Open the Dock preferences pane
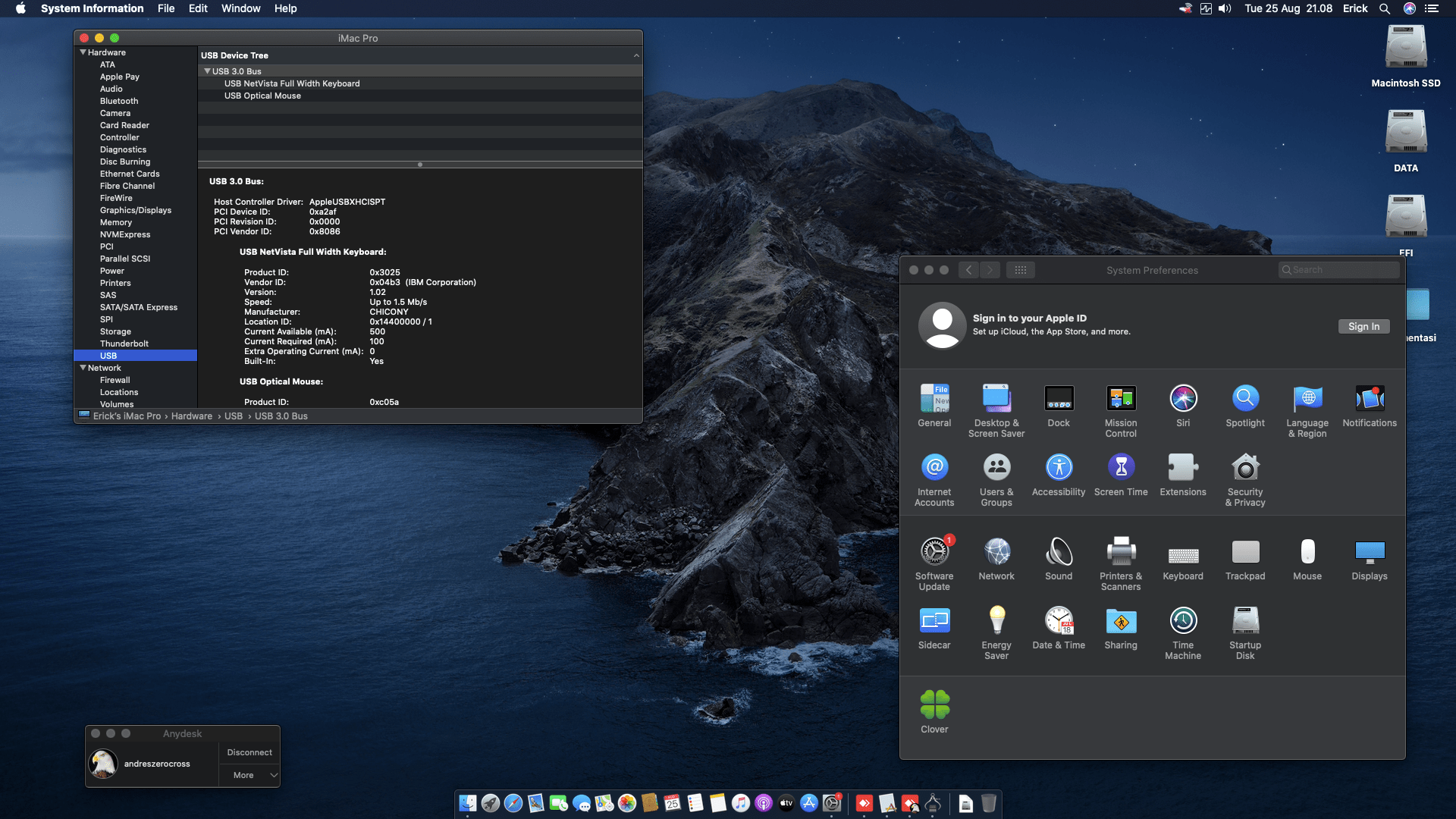1456x819 pixels. pos(1059,406)
